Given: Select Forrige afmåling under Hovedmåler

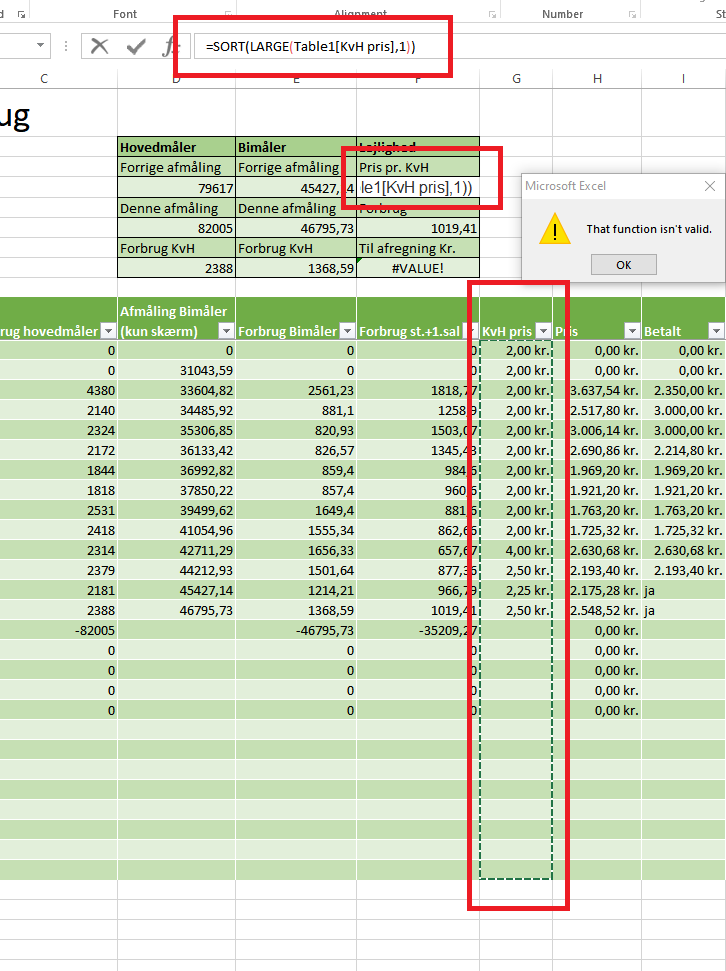Looking at the screenshot, I should pyautogui.click(x=177, y=167).
